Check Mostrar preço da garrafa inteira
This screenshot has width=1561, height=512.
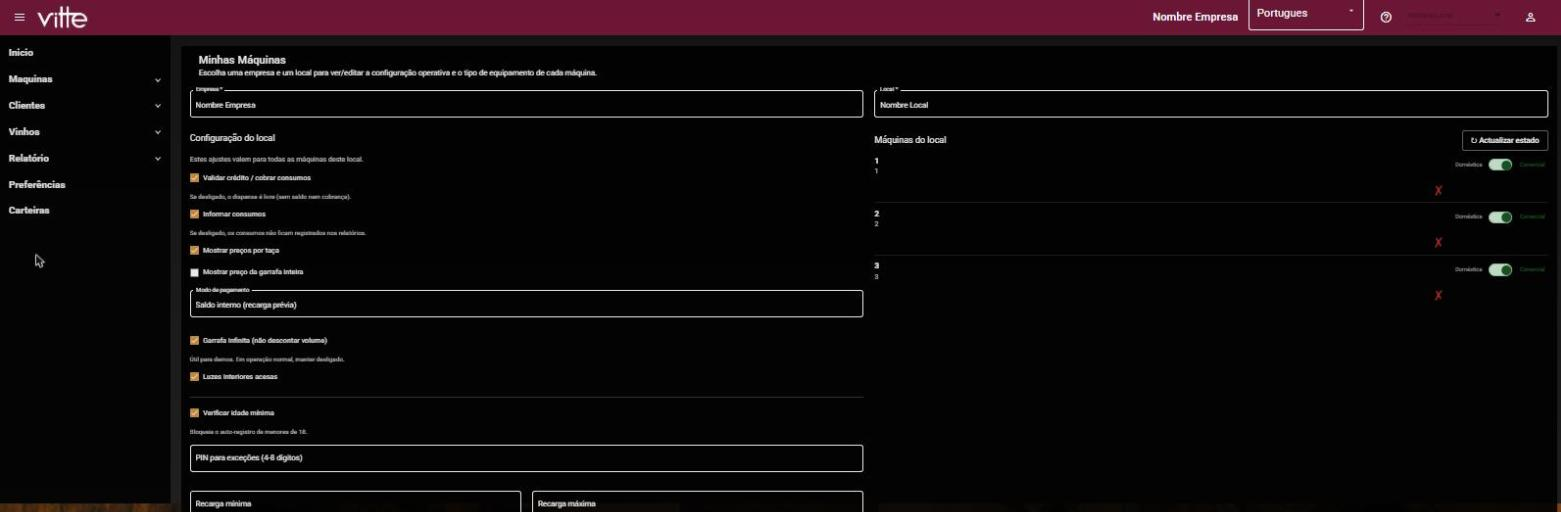coord(194,272)
